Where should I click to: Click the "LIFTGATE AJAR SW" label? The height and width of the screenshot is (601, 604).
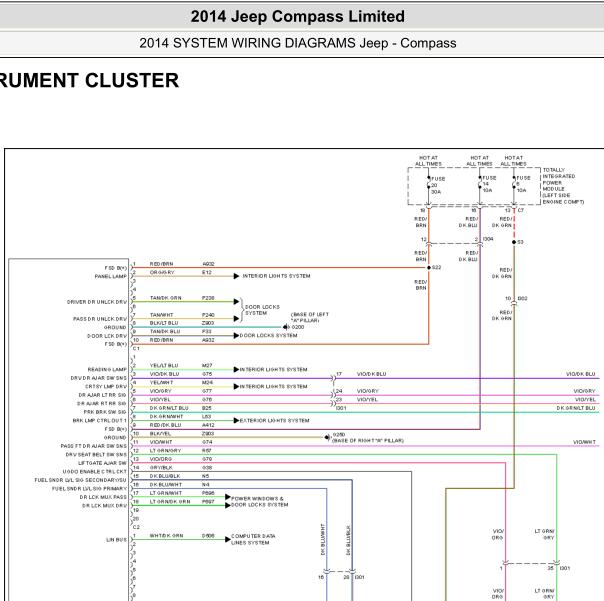102,463
